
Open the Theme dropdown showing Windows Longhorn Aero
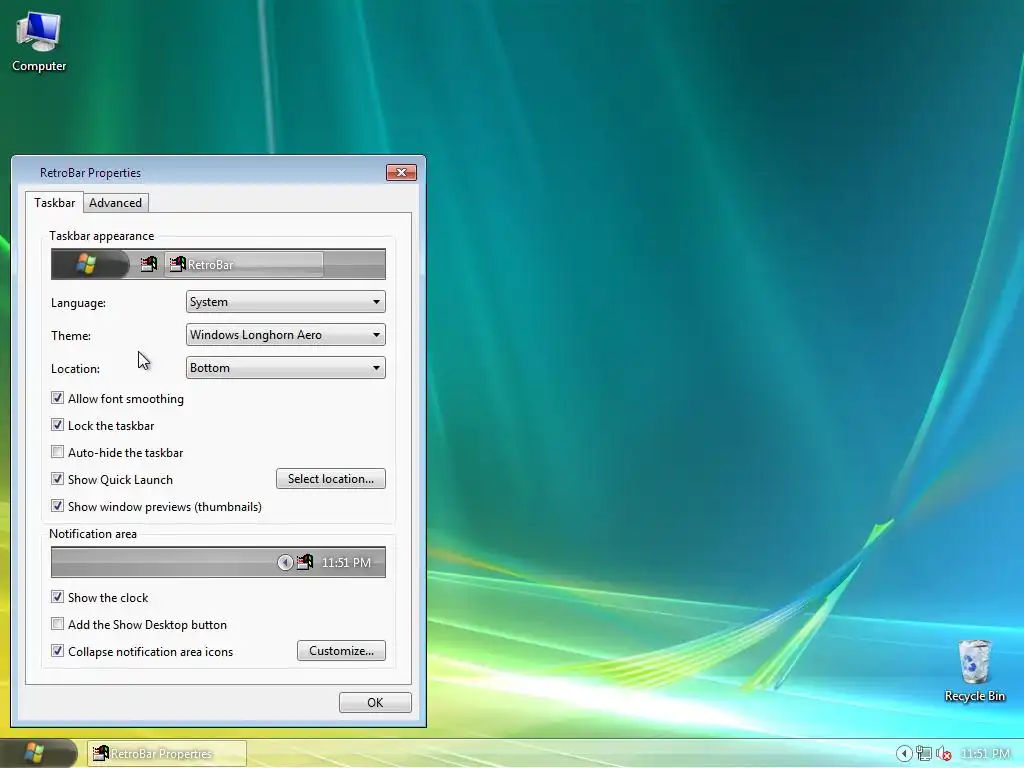[285, 334]
